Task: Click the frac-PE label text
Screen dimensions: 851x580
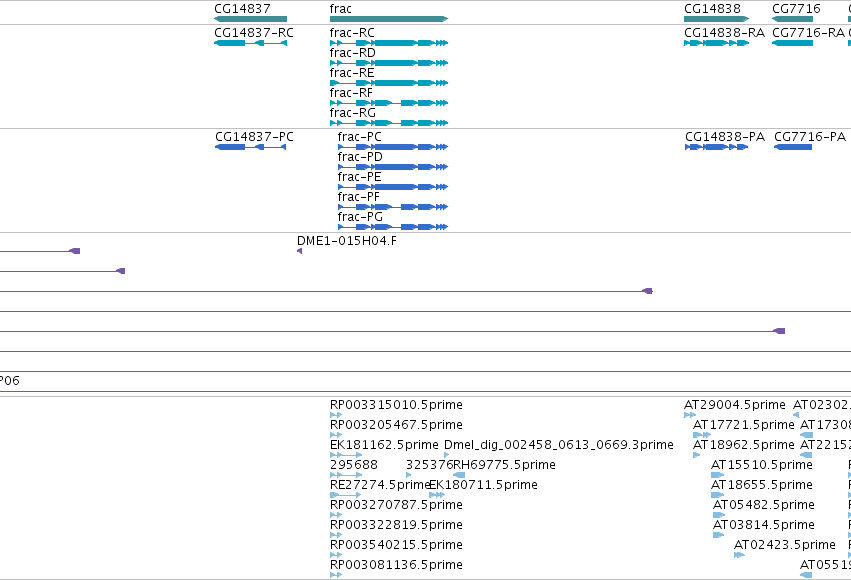Action: 359,177
